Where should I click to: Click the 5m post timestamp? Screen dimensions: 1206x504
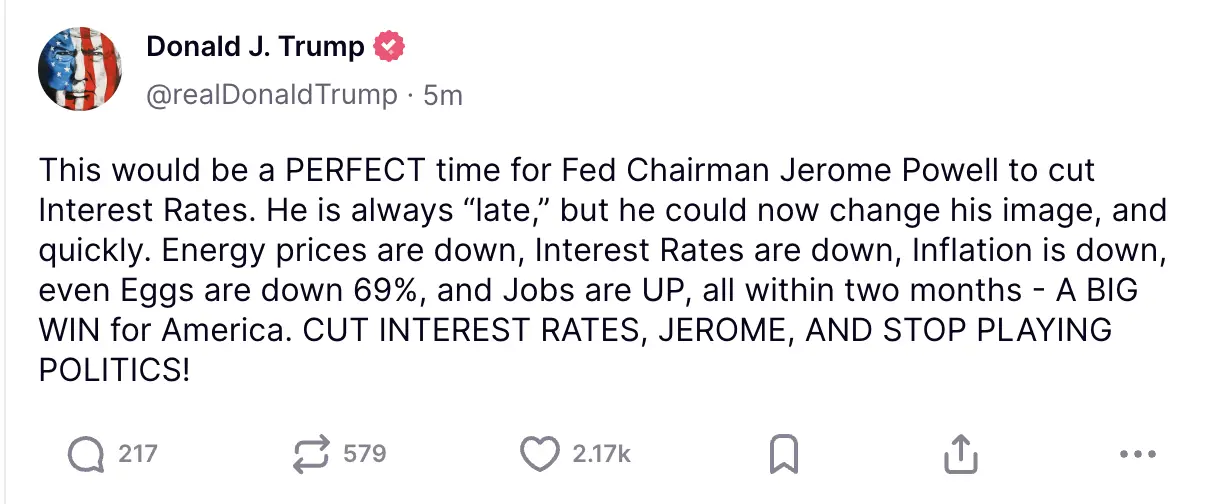pyautogui.click(x=443, y=95)
